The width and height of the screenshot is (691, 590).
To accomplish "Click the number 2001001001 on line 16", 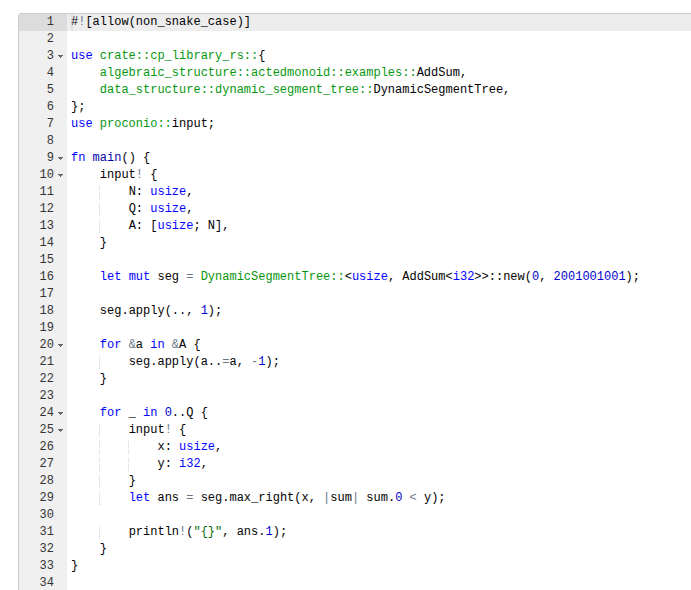I will [x=590, y=276].
